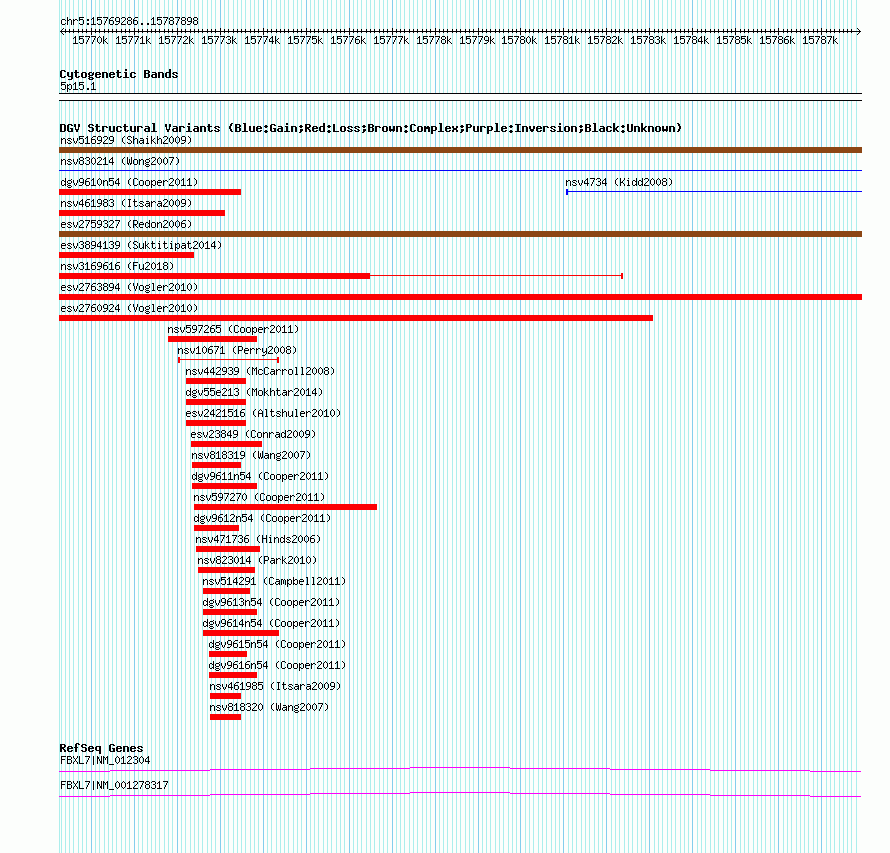The width and height of the screenshot is (890, 853).
Task: Select the red esv2421516 loss bar
Action: pos(216,423)
